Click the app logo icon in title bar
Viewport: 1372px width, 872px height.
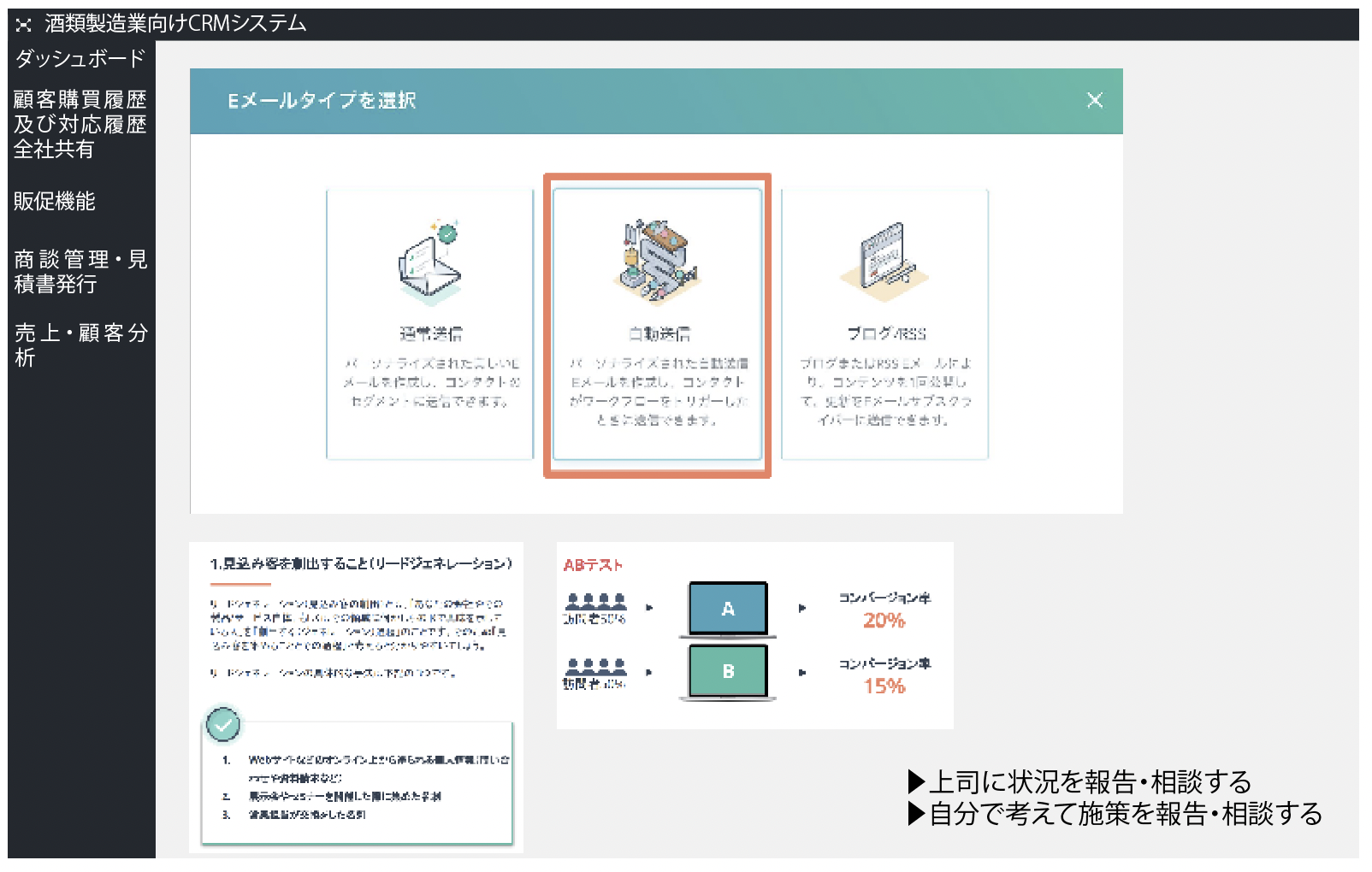23,25
